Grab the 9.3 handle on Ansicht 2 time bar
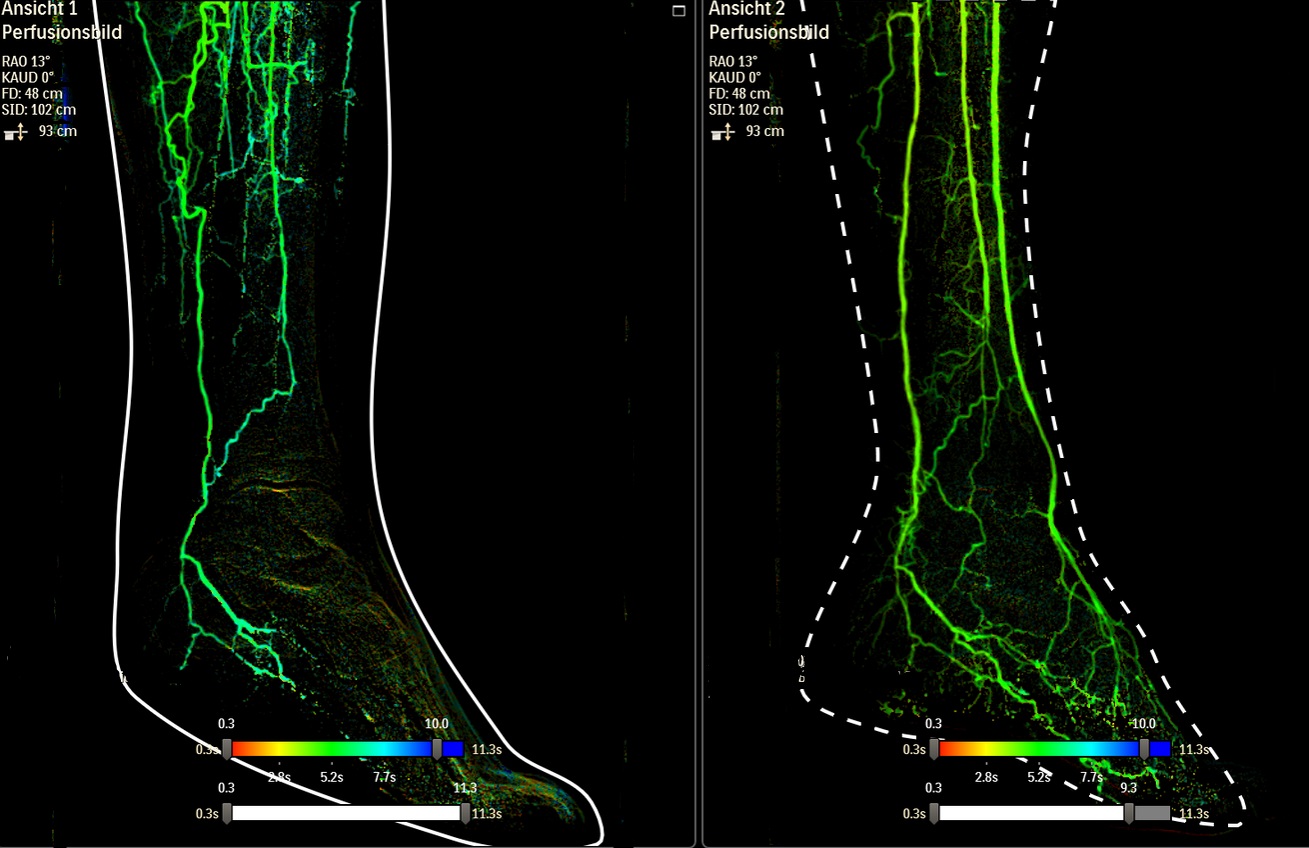The height and width of the screenshot is (848, 1309). (x=1129, y=813)
